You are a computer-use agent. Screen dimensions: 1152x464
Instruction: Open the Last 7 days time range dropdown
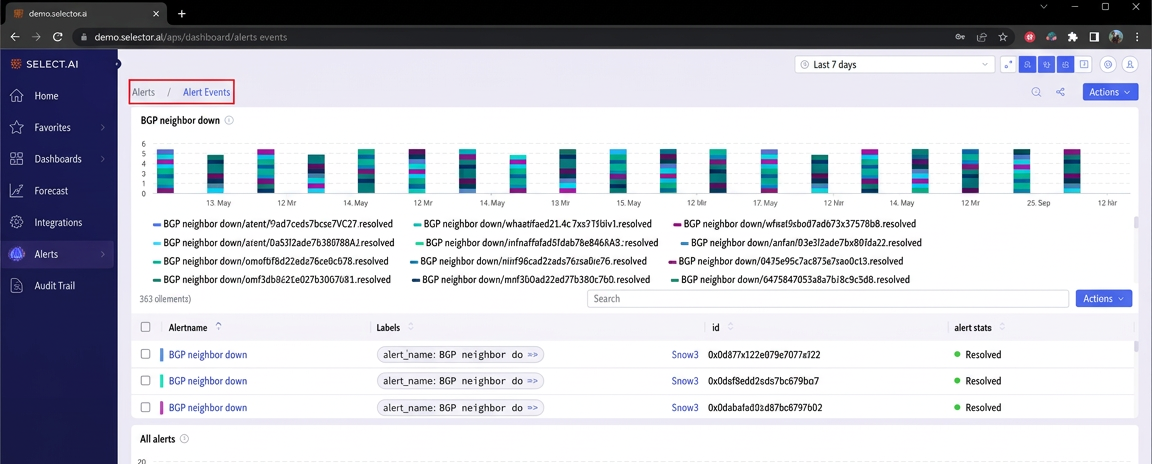pos(895,65)
